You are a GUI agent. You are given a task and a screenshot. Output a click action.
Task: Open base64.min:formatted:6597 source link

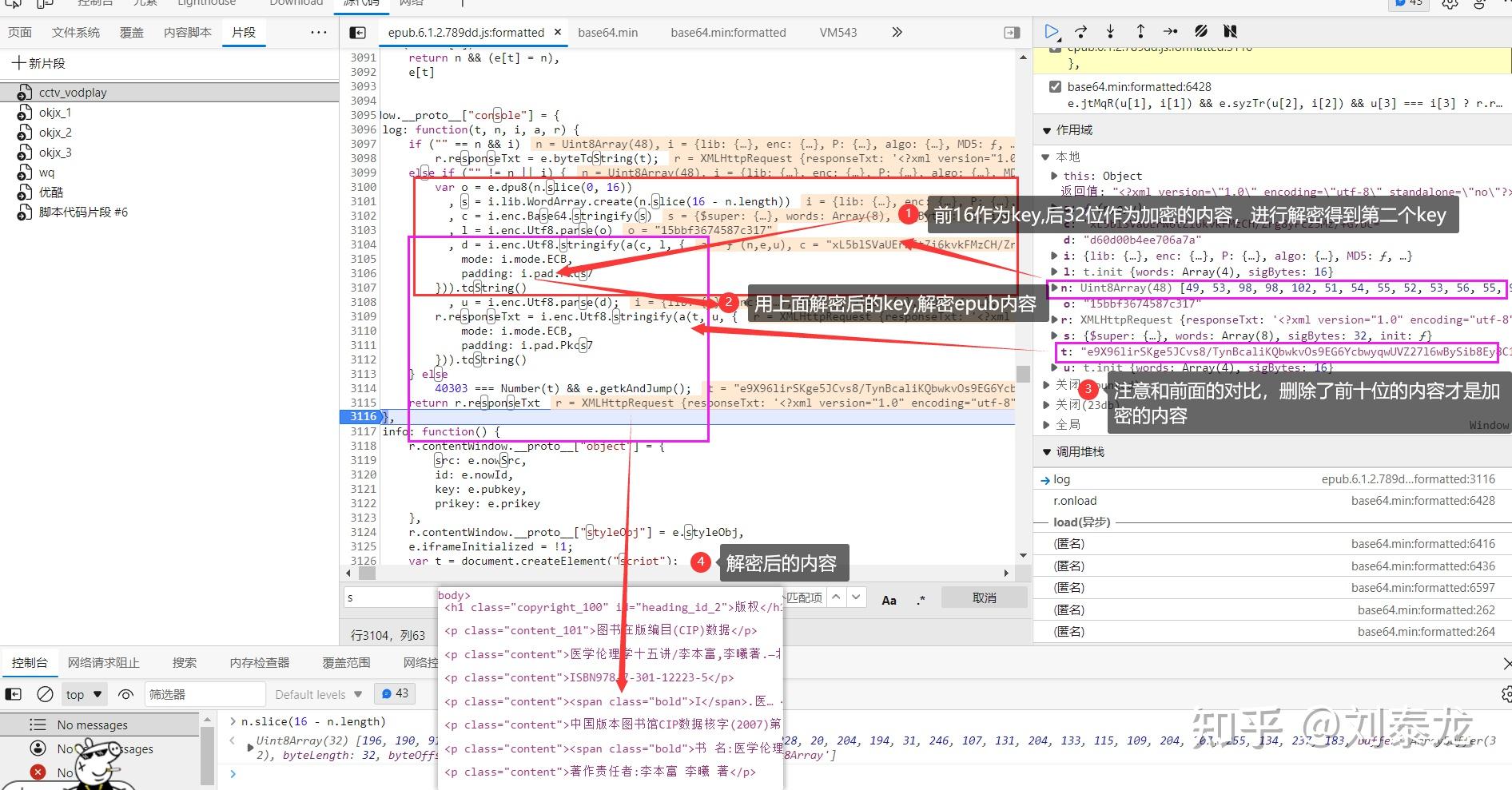pyautogui.click(x=1422, y=588)
